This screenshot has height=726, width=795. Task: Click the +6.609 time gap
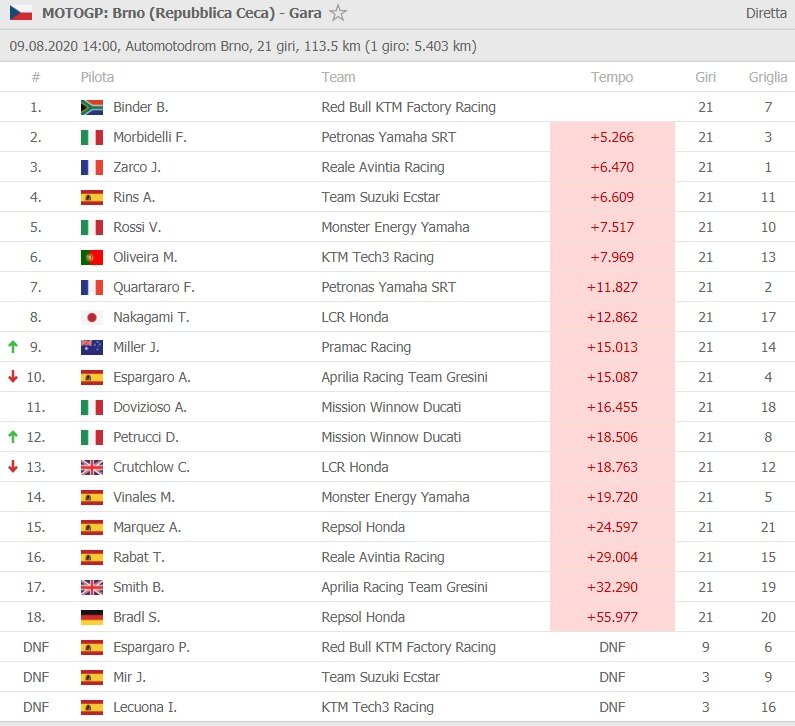tap(612, 197)
